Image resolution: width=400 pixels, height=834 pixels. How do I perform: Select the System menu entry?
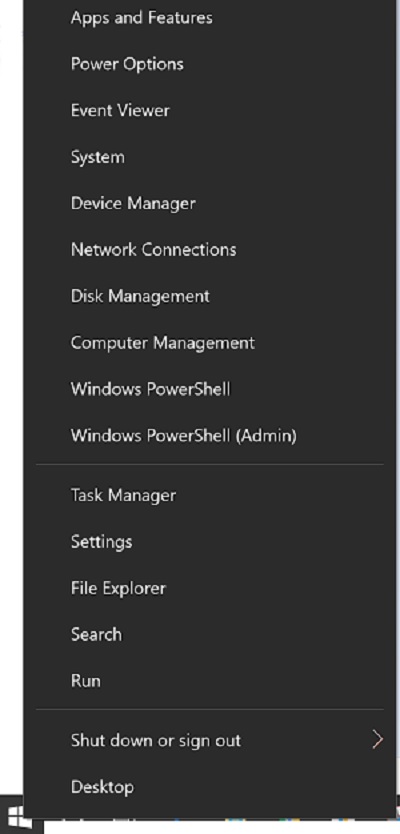pos(98,157)
